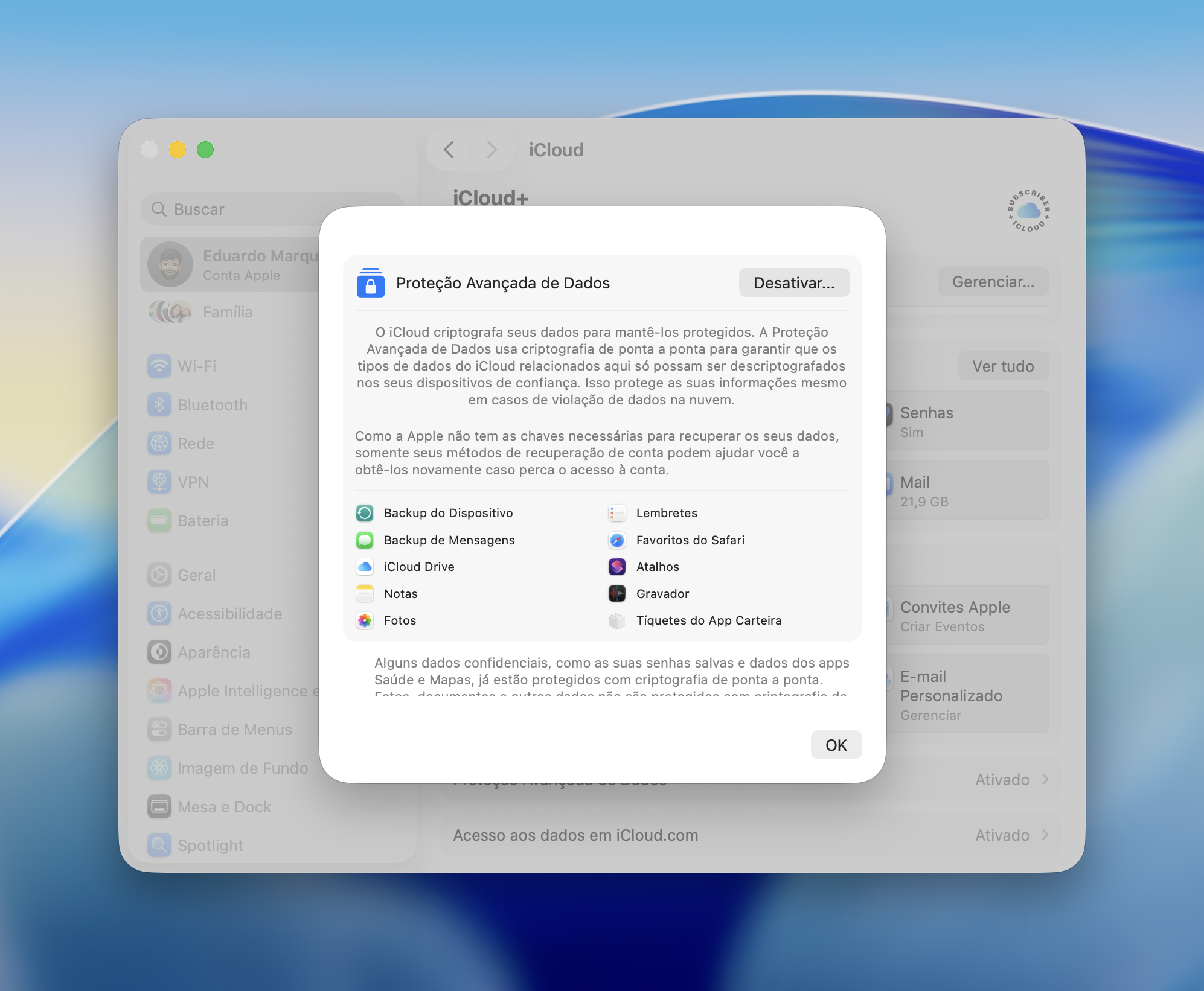The image size is (1204, 991).
Task: Open the Mail 21,9 GB card
Action: click(967, 491)
